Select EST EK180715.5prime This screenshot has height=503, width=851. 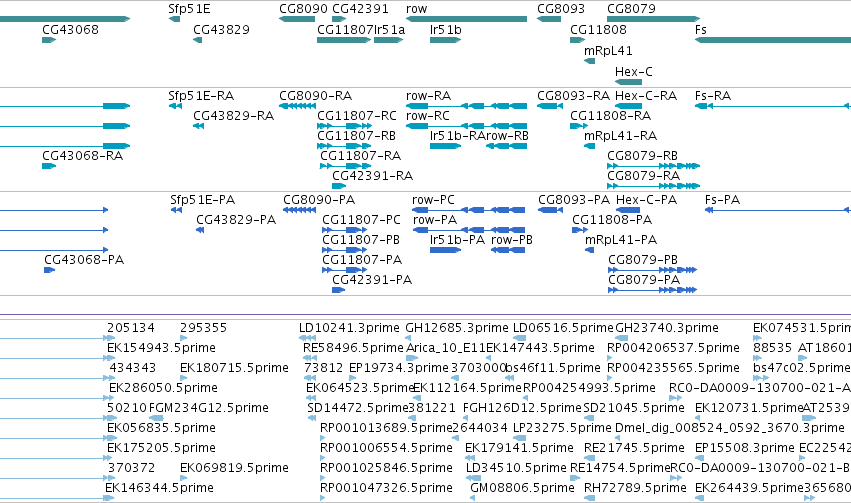tap(234, 368)
